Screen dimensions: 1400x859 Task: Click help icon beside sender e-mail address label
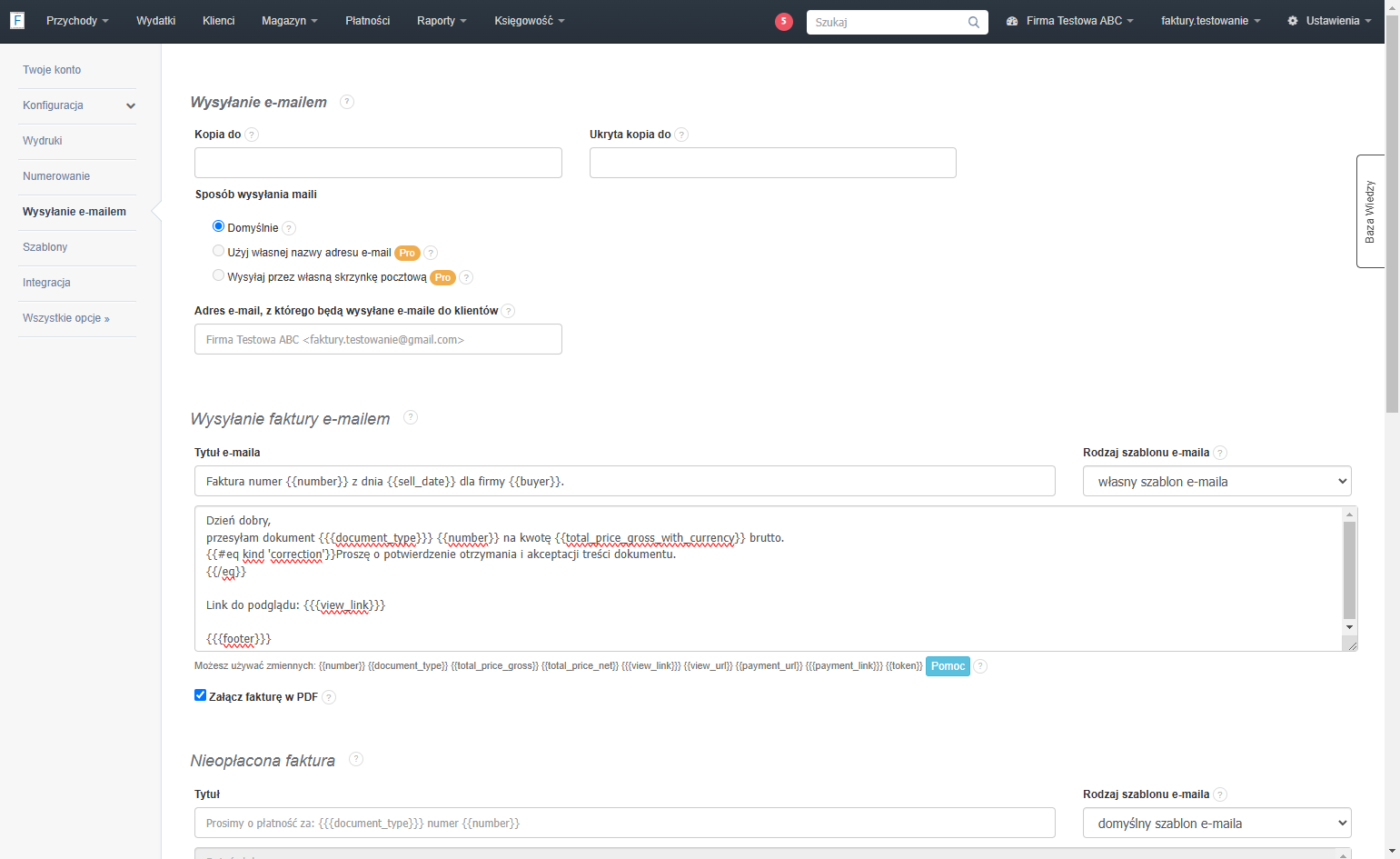click(x=508, y=311)
